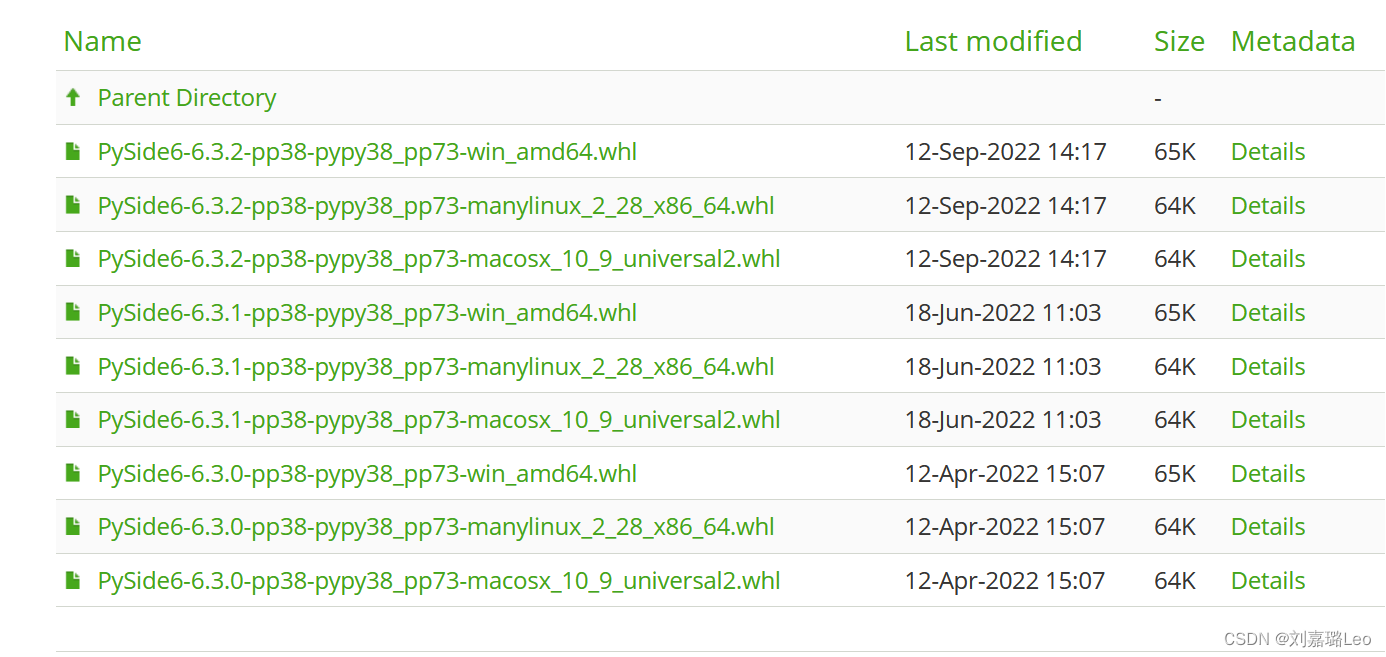Click the file icon beside PySide6-6.3.2 manylinux wheel

coord(72,205)
